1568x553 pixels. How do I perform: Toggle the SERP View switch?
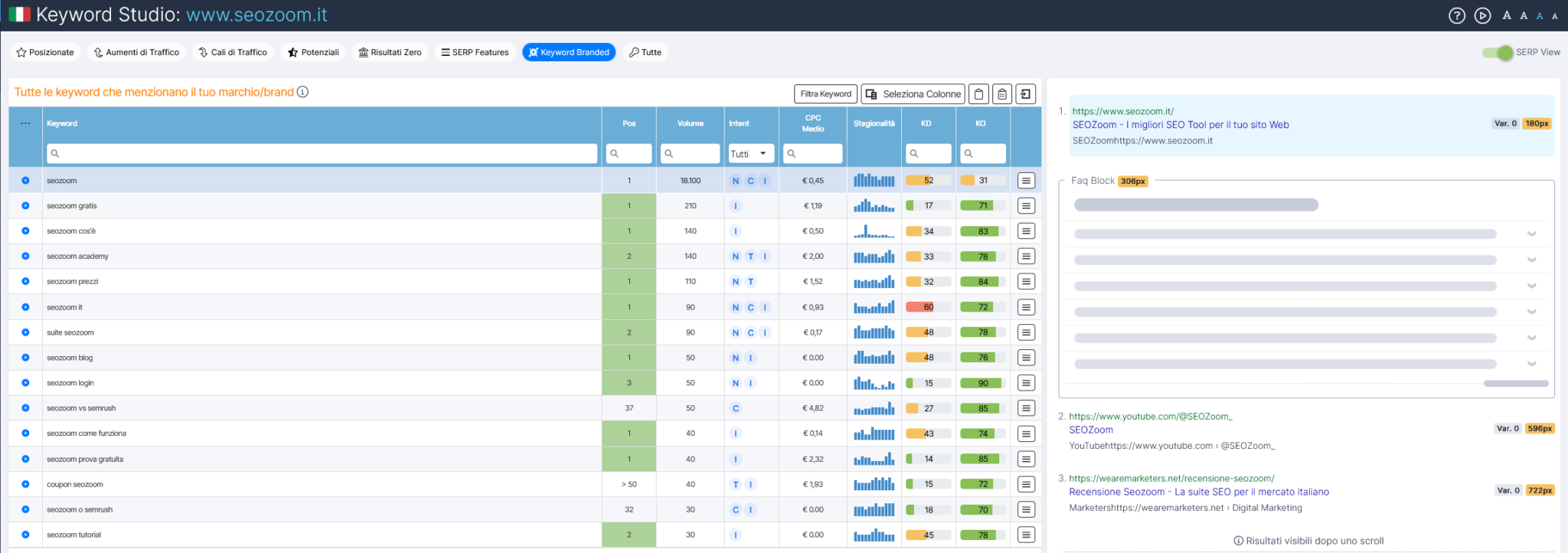tap(1498, 52)
